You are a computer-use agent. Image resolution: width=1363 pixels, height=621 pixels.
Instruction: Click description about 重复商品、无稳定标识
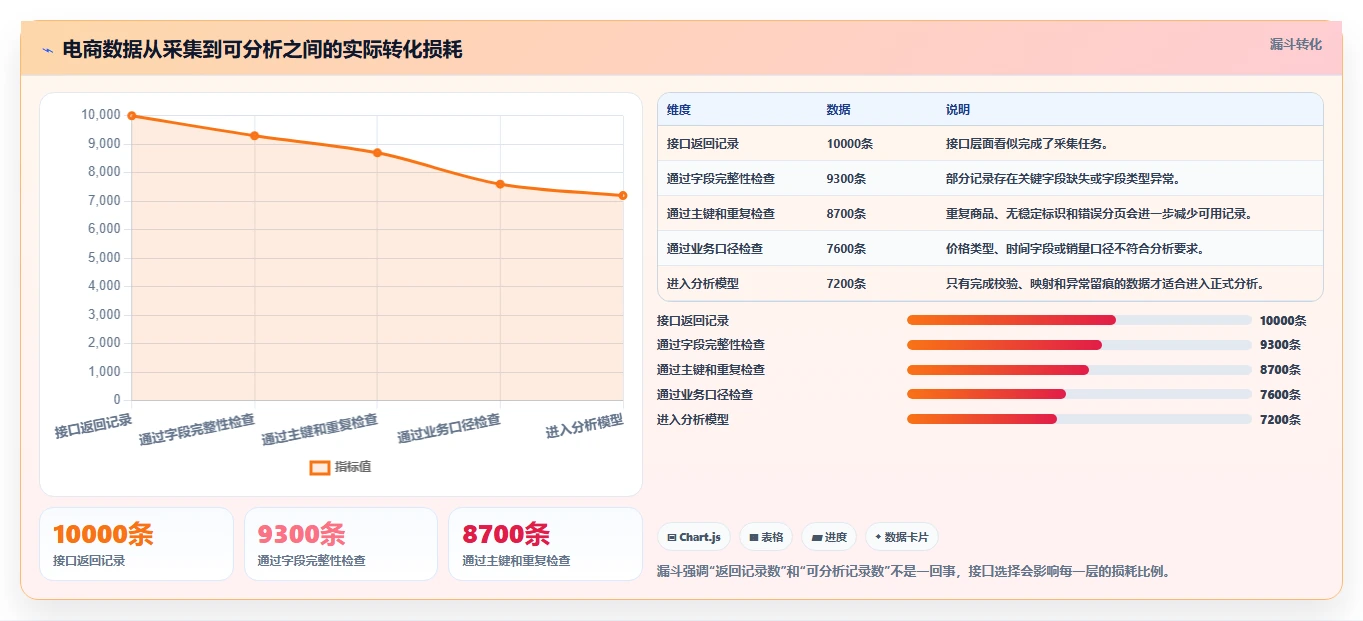(x=1099, y=214)
